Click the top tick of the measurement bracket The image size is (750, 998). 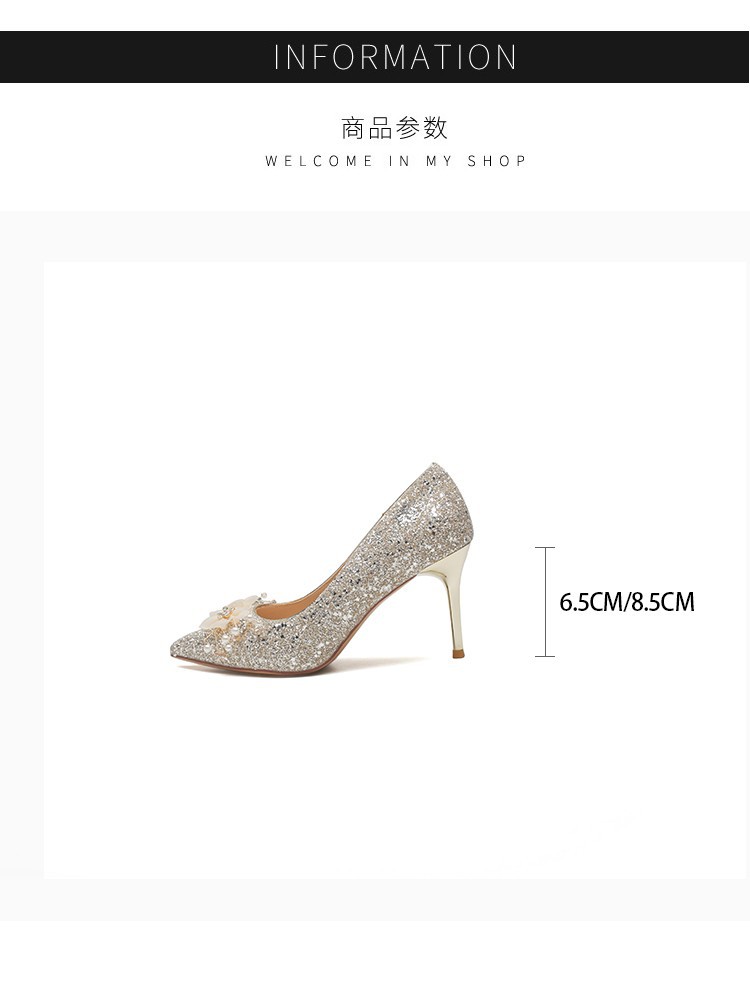(545, 547)
